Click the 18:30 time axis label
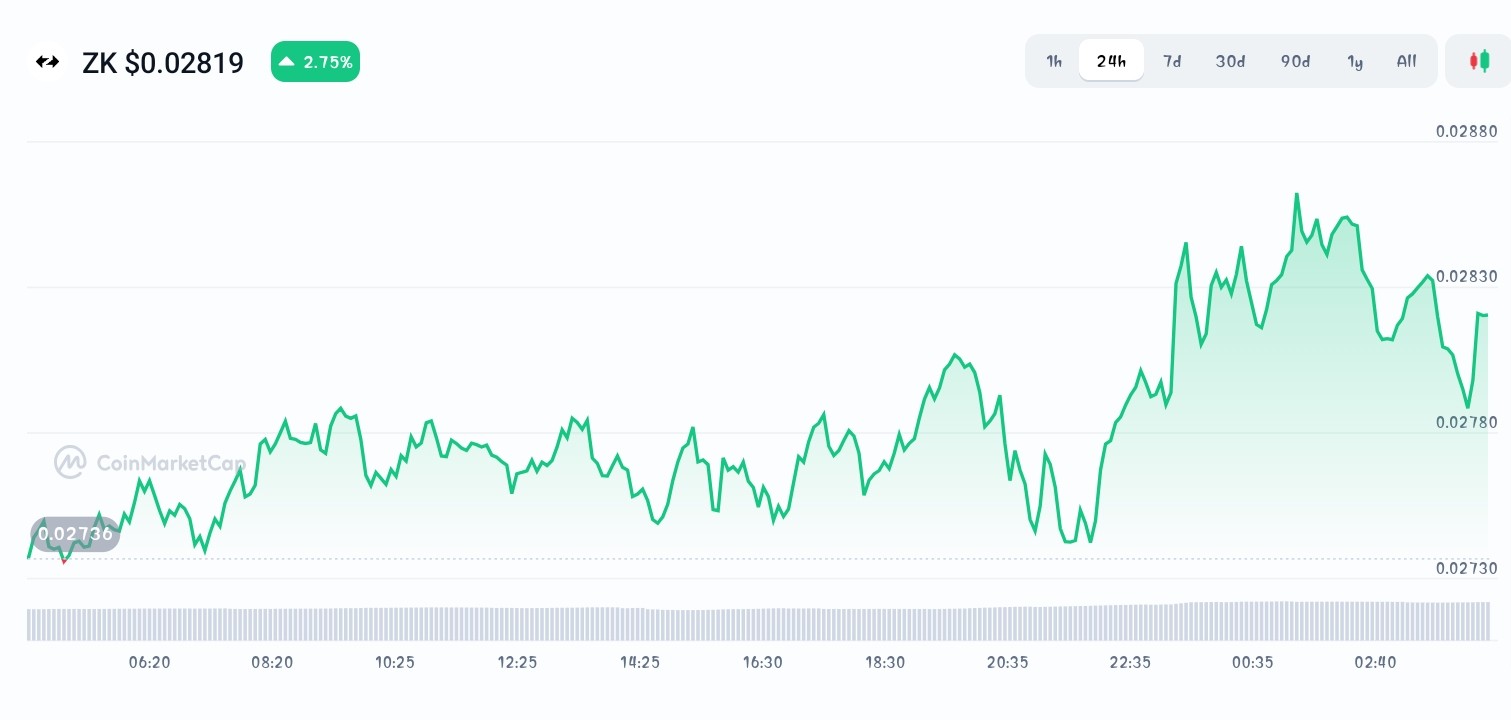Viewport: 1511px width, 720px height. (885, 662)
